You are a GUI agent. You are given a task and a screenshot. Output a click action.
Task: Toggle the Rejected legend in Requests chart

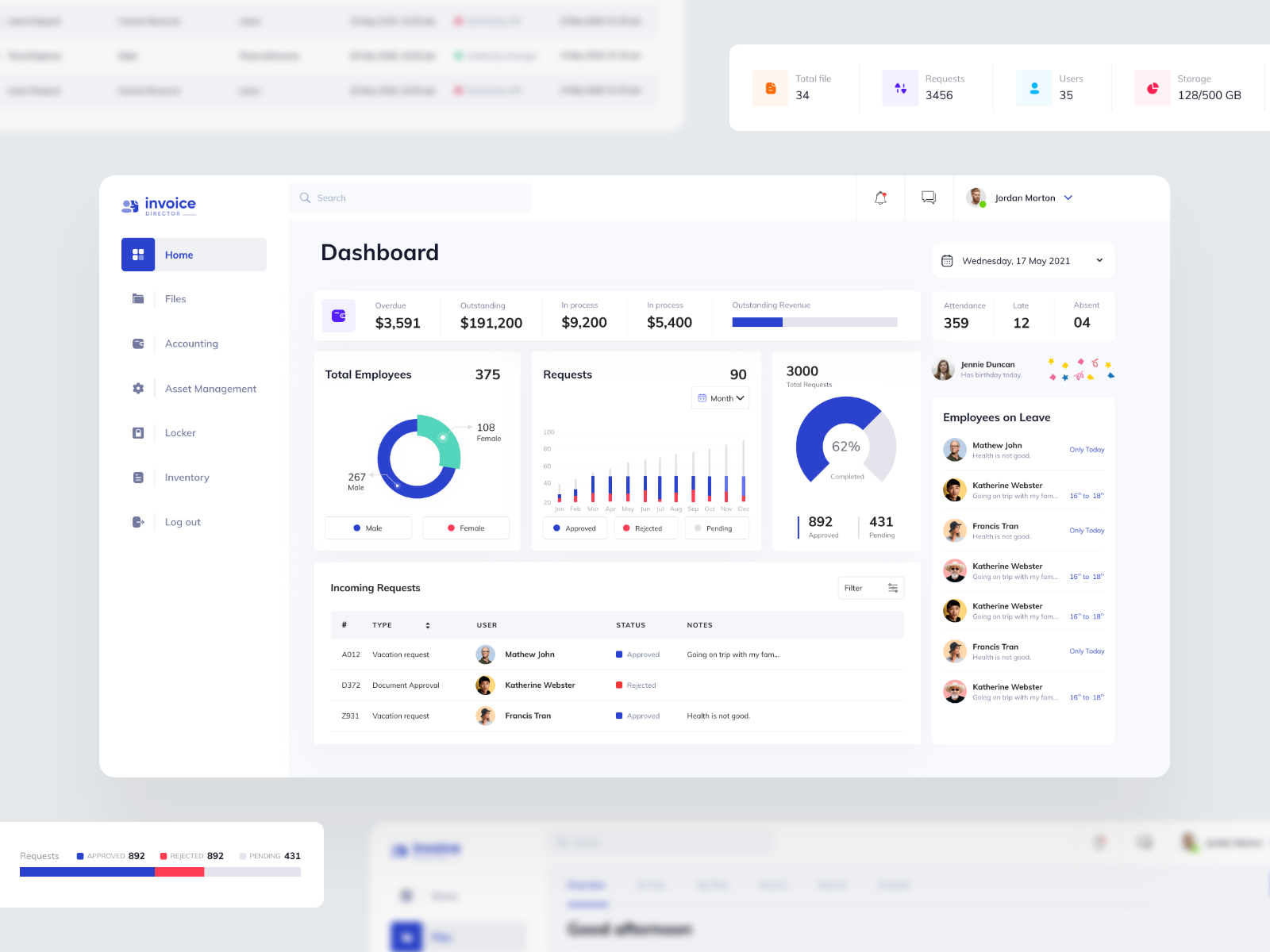(645, 528)
